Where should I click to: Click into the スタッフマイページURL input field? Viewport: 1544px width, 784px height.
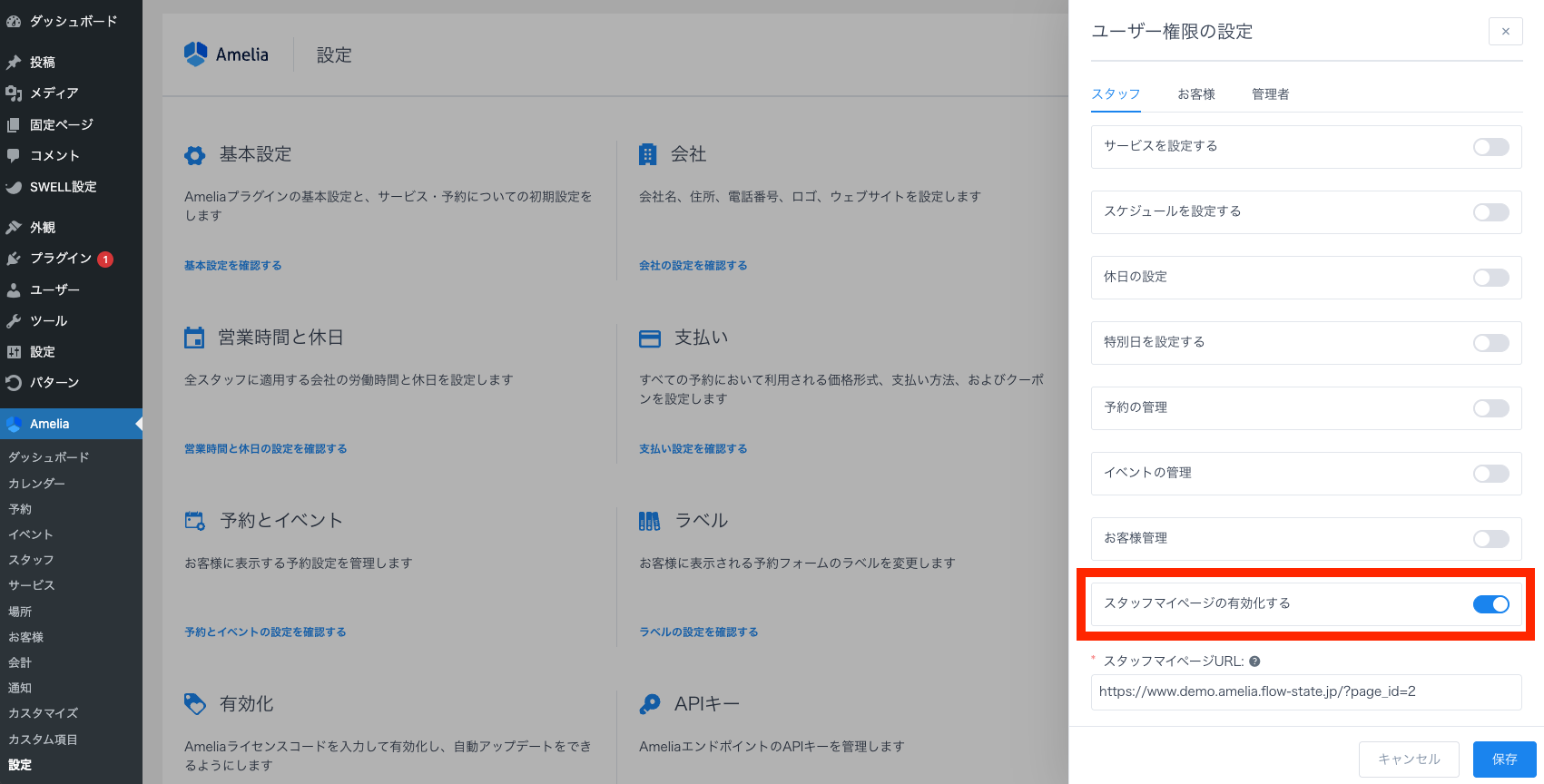(x=1305, y=692)
